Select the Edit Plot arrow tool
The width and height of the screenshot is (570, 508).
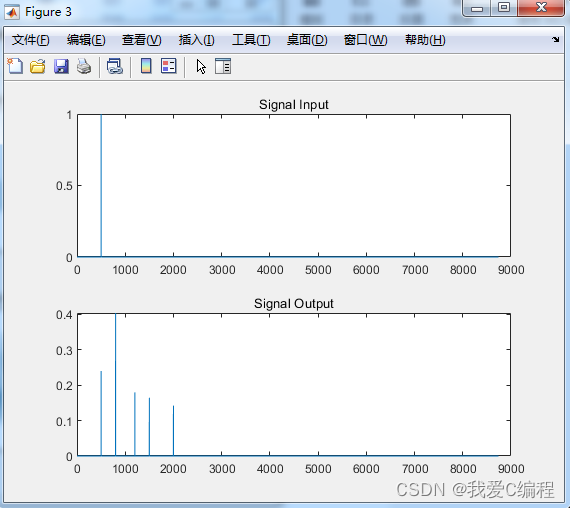pos(201,67)
